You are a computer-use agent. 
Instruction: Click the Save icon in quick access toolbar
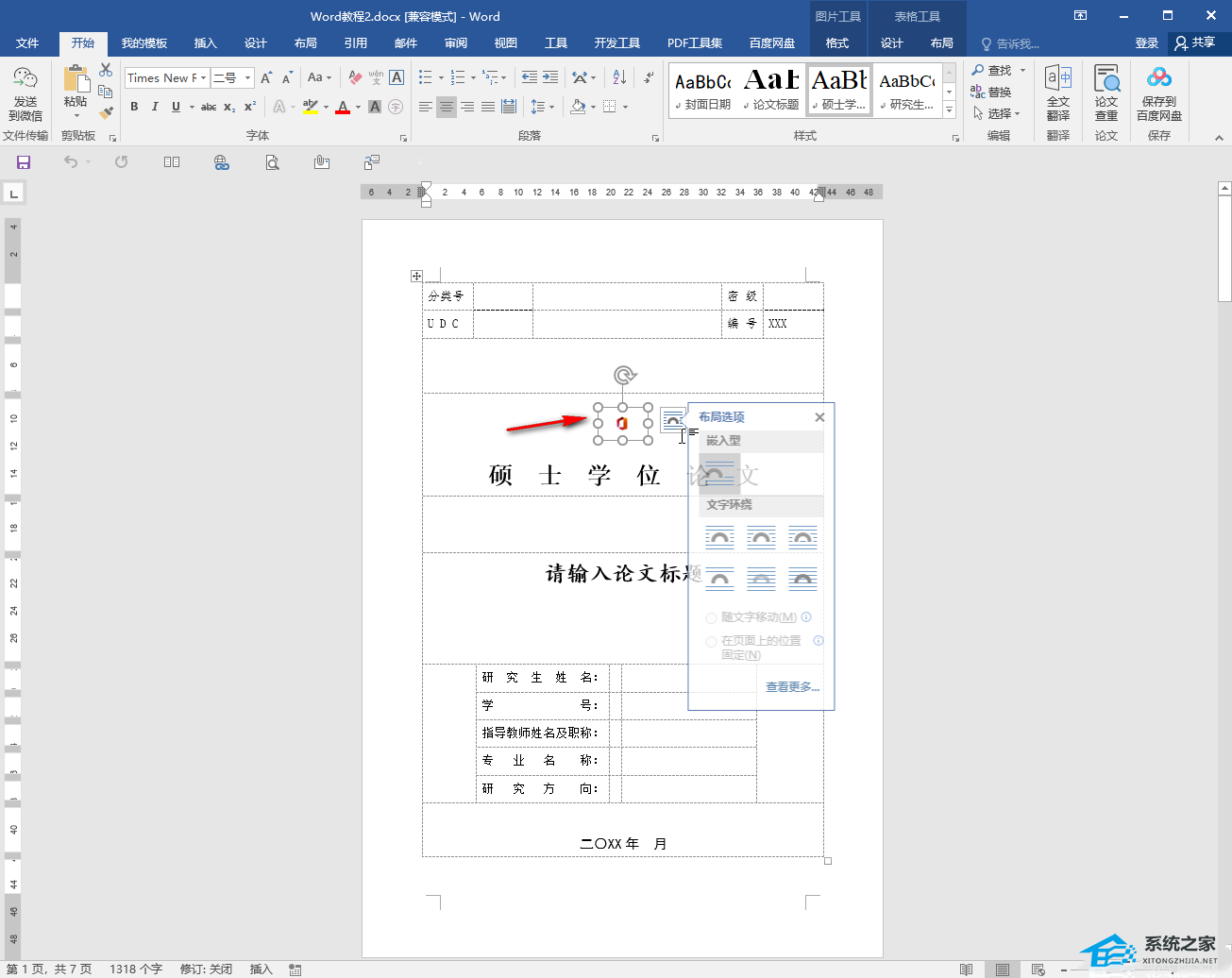24,162
